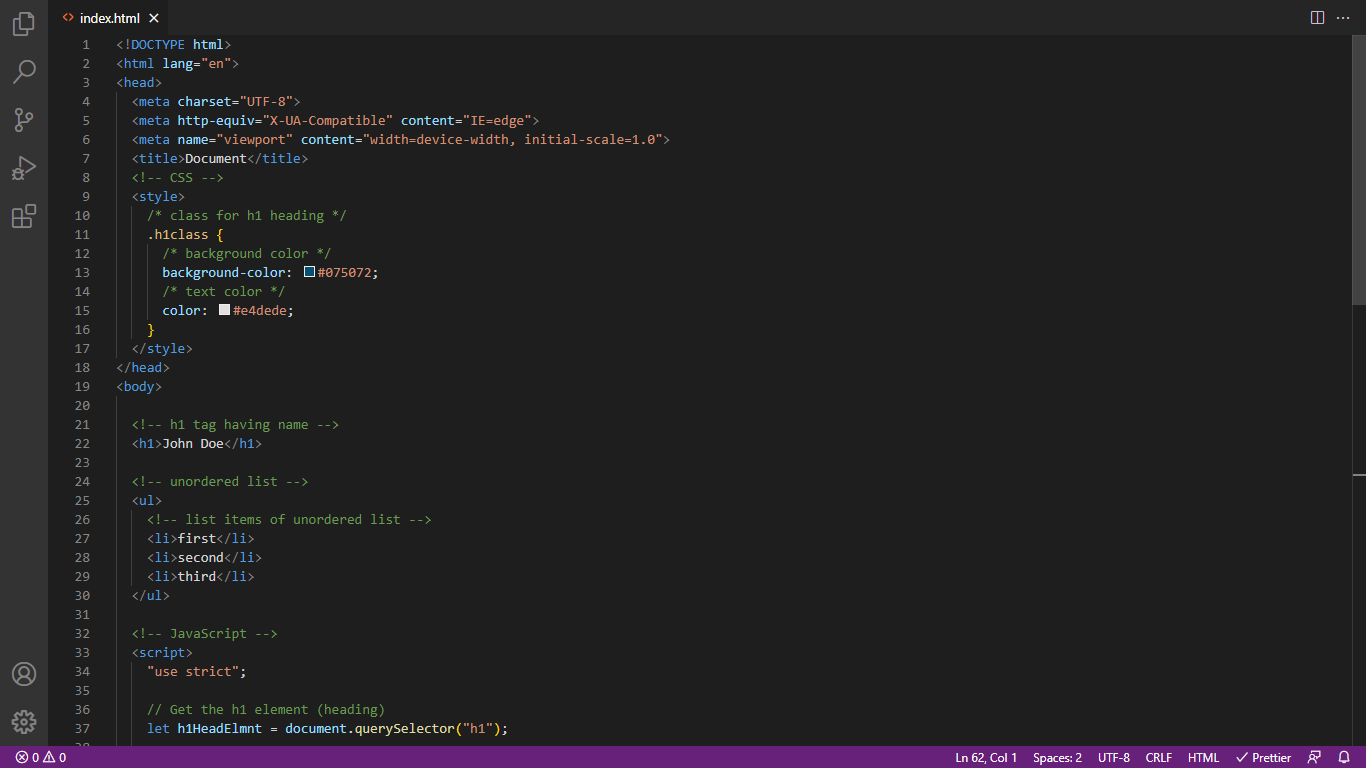Click the vertical editor scrollbar
Viewport: 1366px width, 768px height.
point(1359,170)
